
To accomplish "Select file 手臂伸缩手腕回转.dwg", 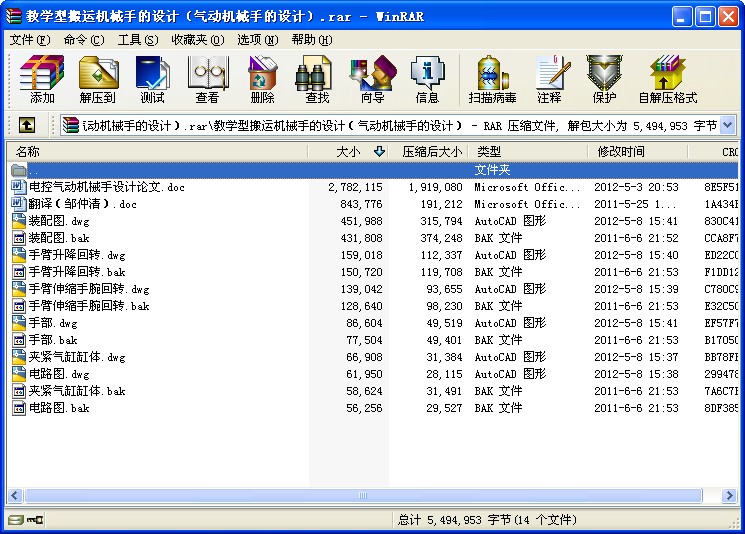I will click(x=89, y=289).
